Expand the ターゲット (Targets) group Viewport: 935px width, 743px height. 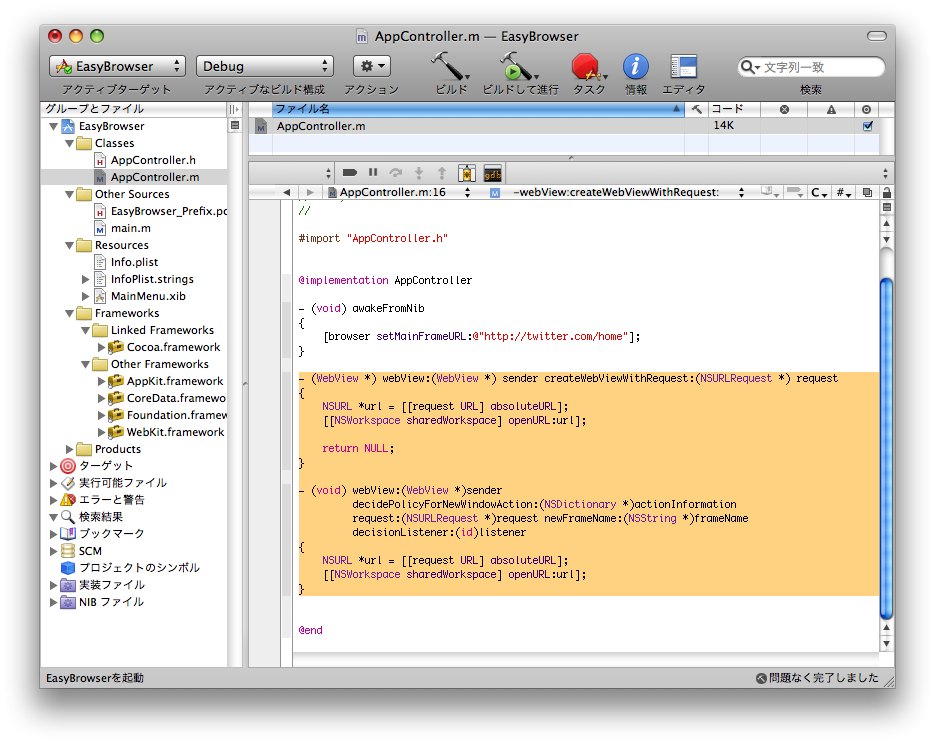(54, 466)
